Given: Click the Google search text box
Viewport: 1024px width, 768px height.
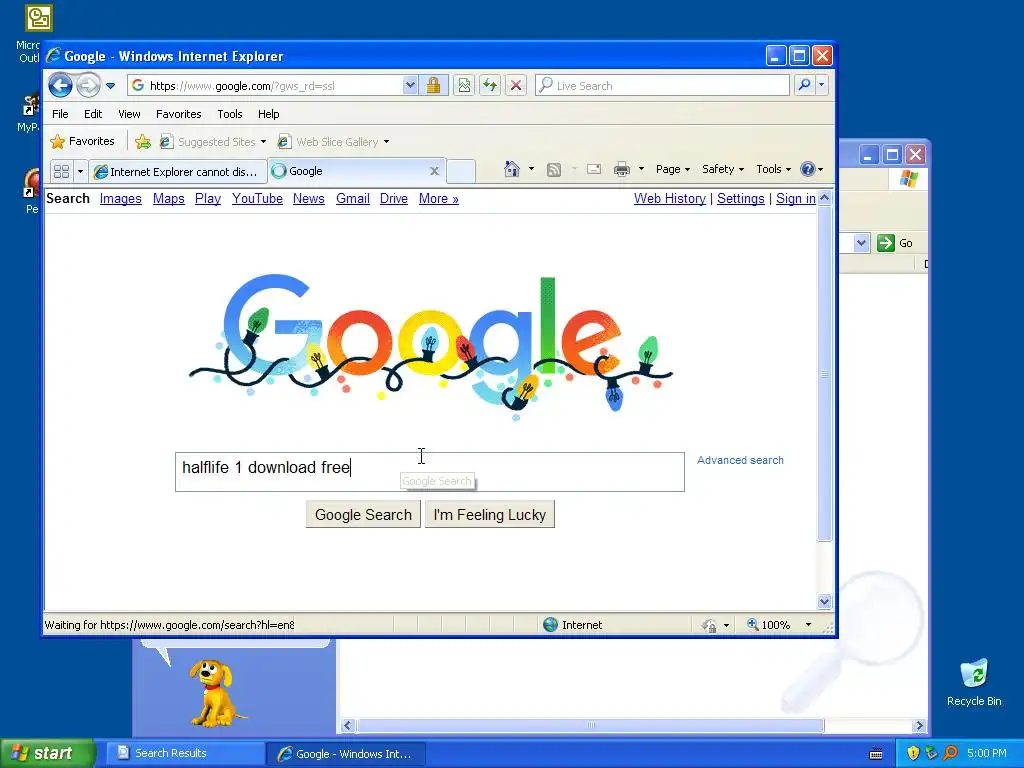Looking at the screenshot, I should [430, 472].
